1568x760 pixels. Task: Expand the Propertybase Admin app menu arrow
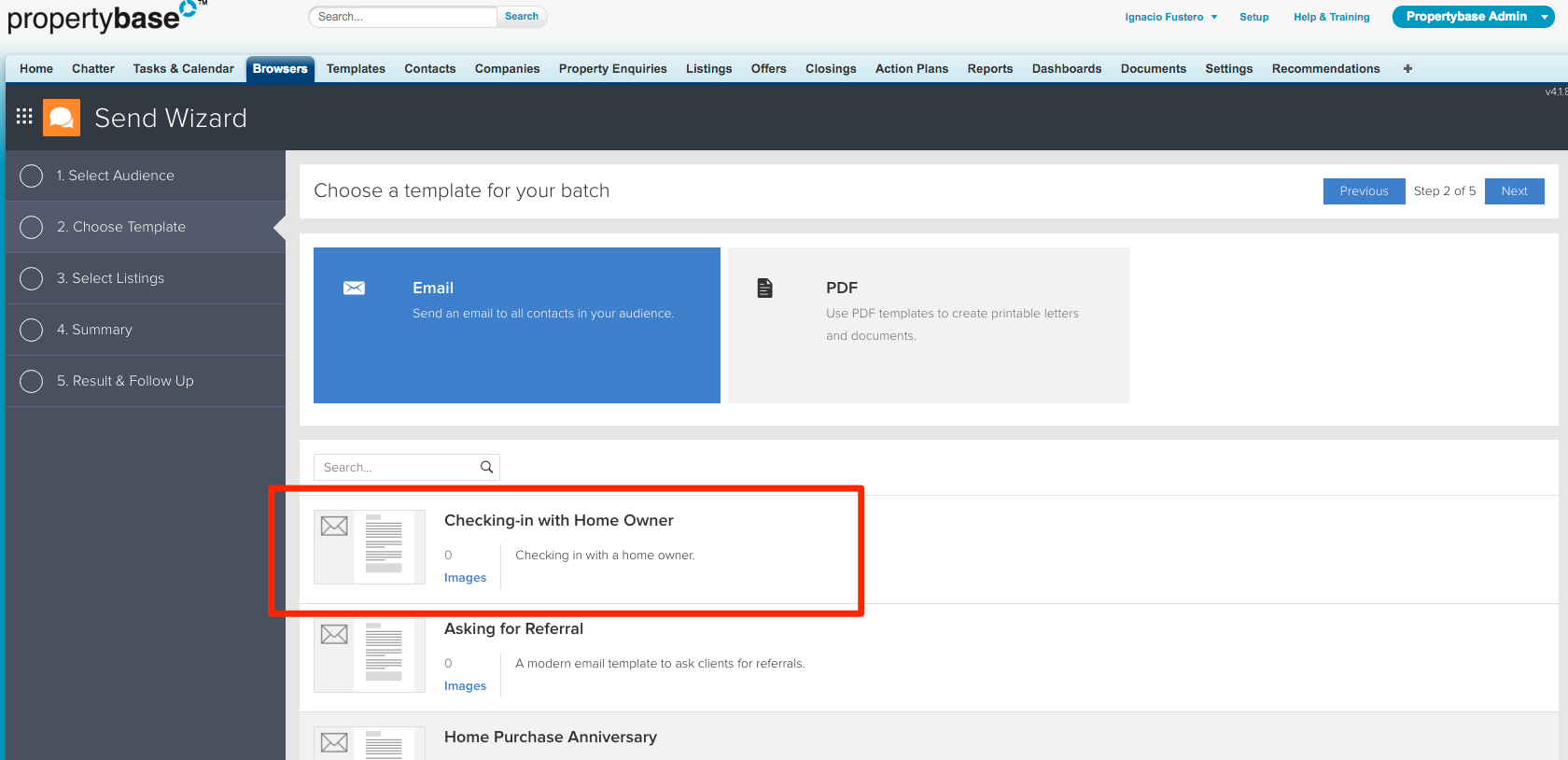pyautogui.click(x=1545, y=17)
